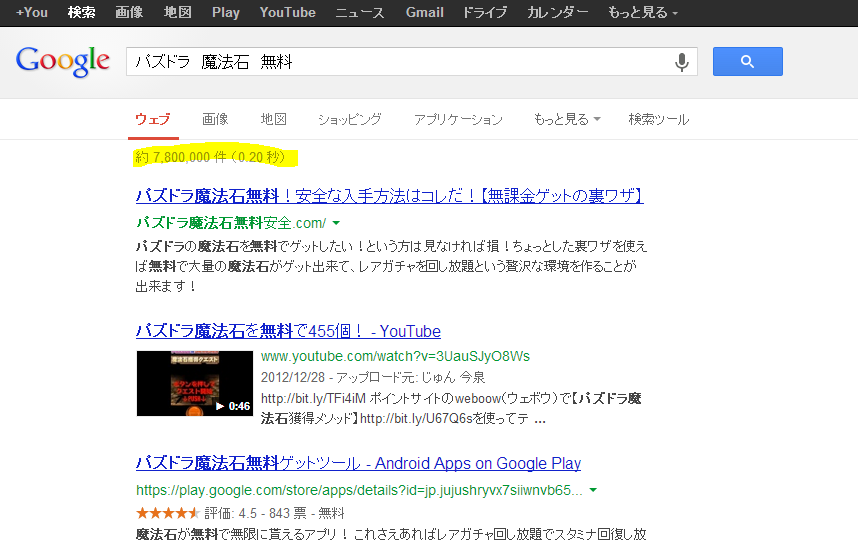This screenshot has height=543, width=858.
Task: Click the orange star rating icons
Action: [x=168, y=513]
